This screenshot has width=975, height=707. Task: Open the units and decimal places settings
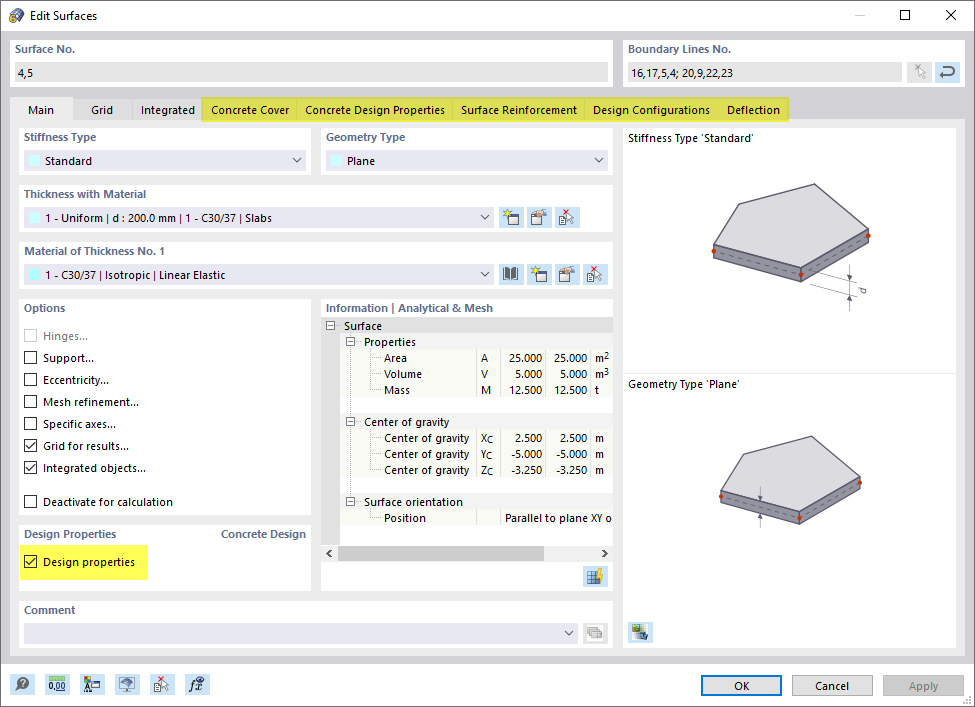[57, 684]
